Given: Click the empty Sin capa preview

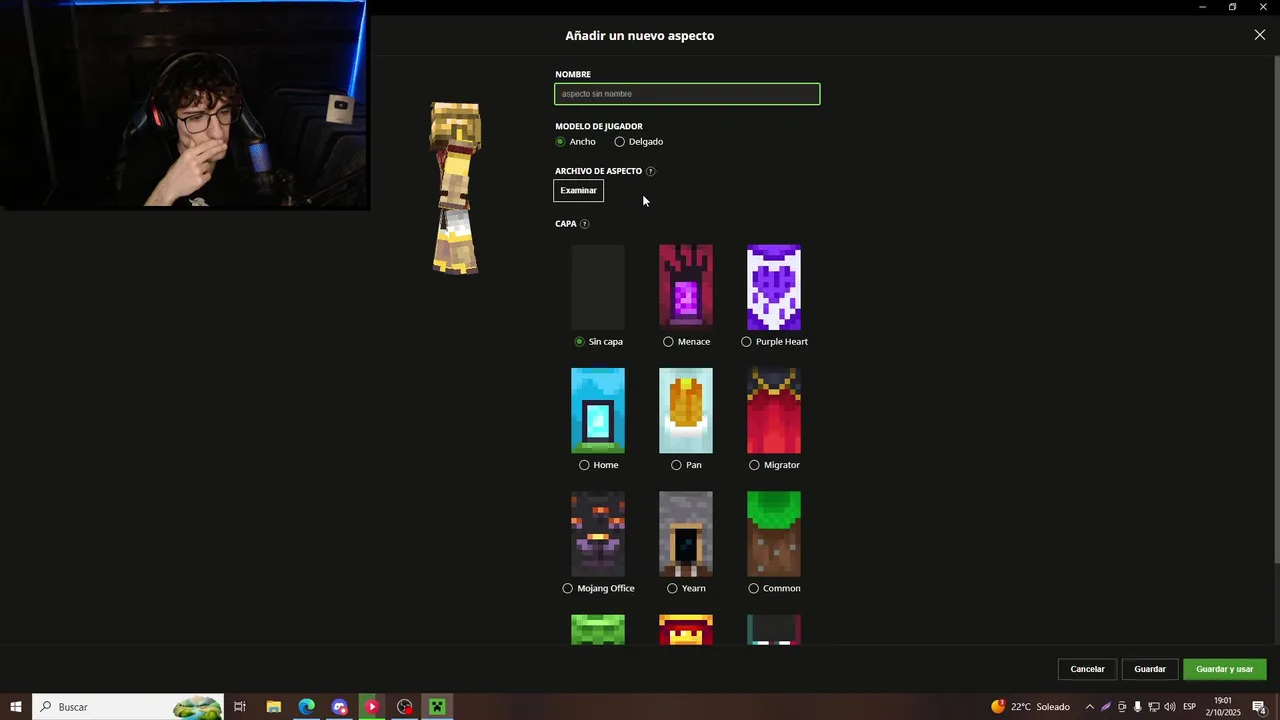Looking at the screenshot, I should tap(598, 287).
